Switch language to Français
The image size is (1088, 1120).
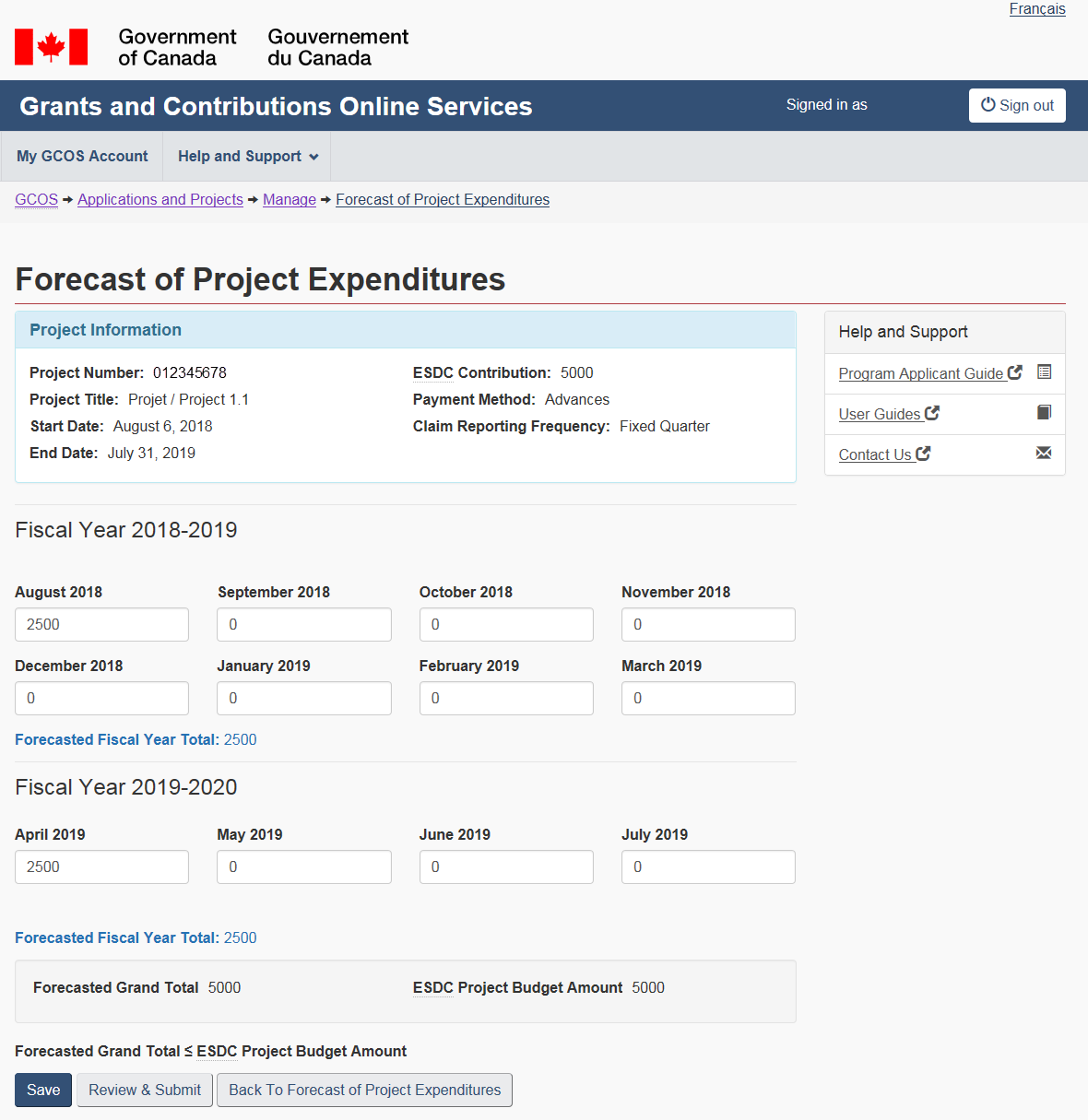(1036, 9)
